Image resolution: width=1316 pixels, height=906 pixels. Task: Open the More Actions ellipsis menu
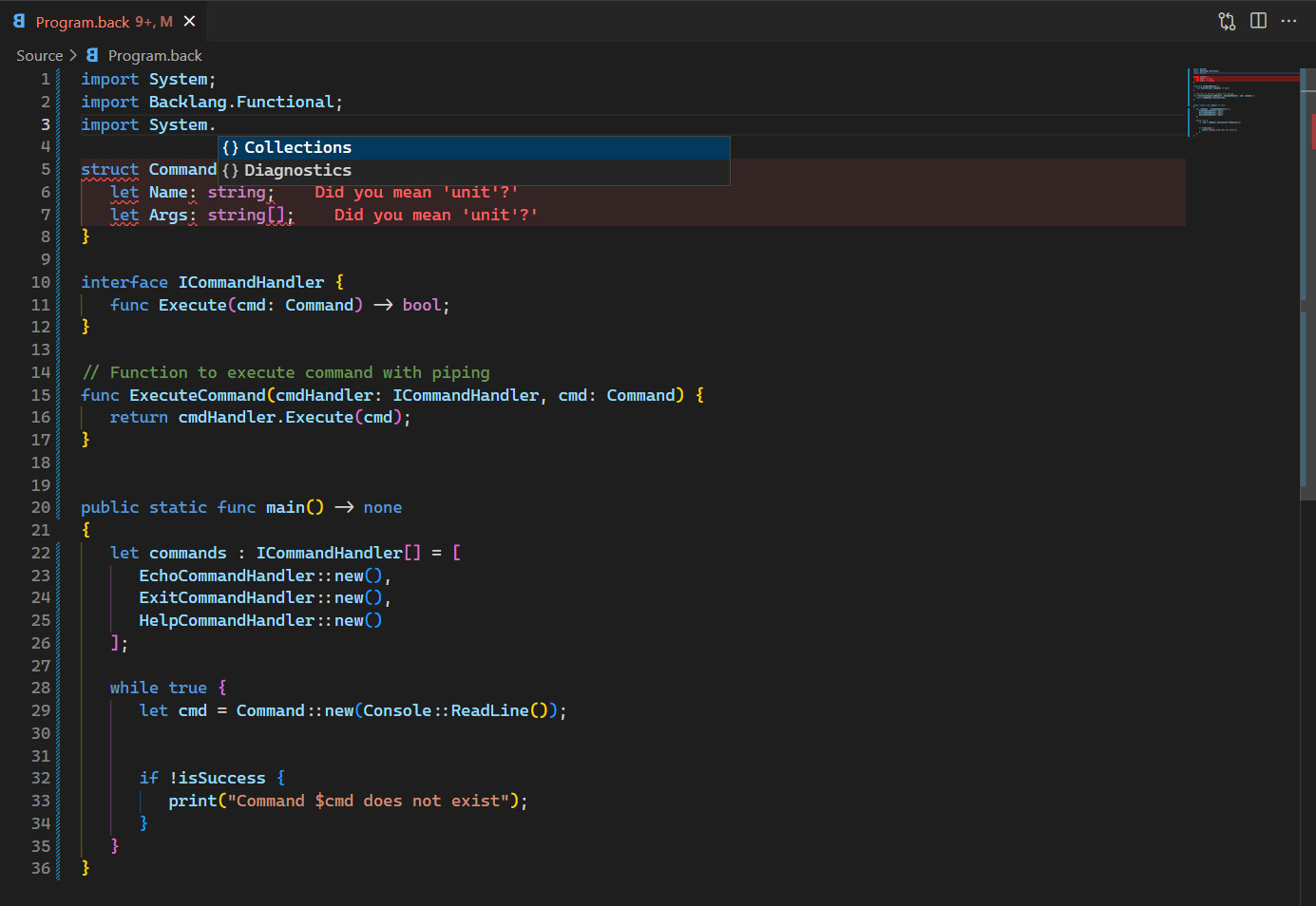tap(1288, 21)
